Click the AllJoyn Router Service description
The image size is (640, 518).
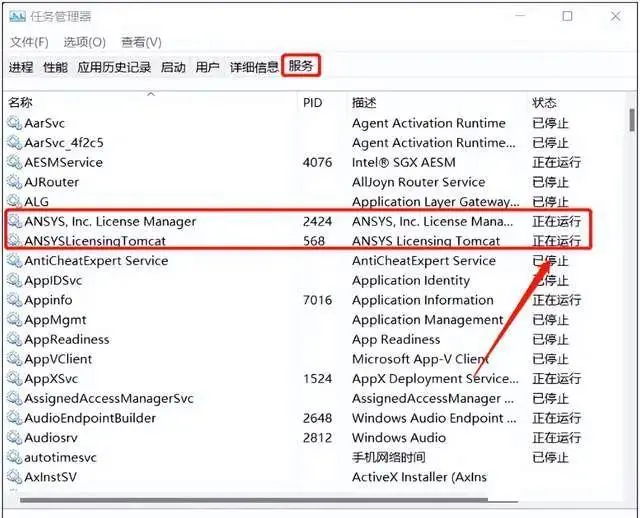tap(418, 182)
